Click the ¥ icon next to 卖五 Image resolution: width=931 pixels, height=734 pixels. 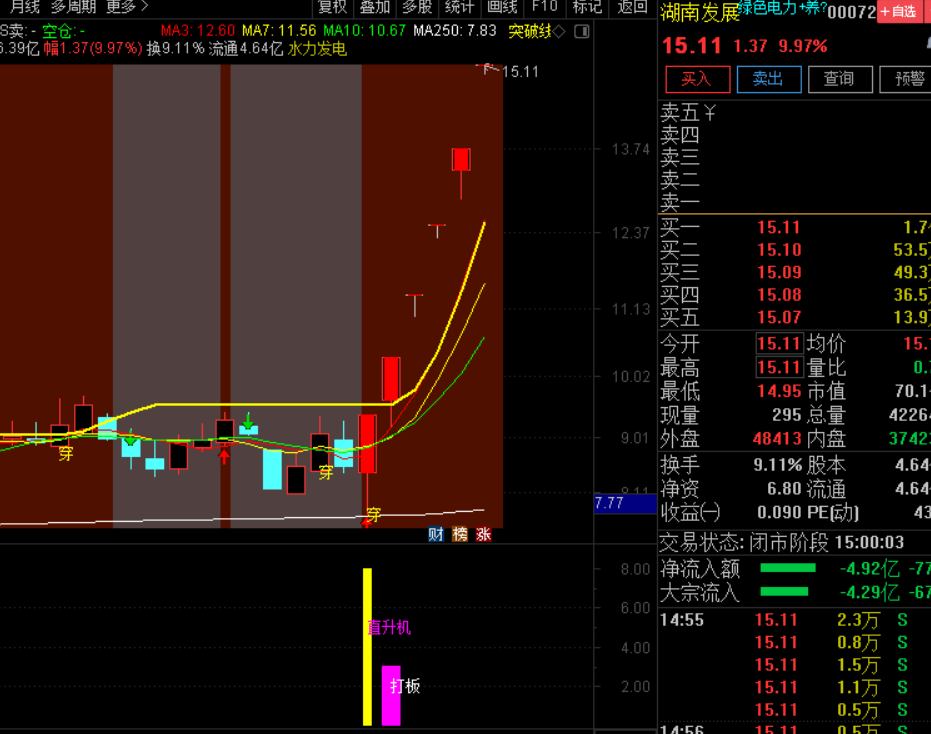tap(710, 111)
